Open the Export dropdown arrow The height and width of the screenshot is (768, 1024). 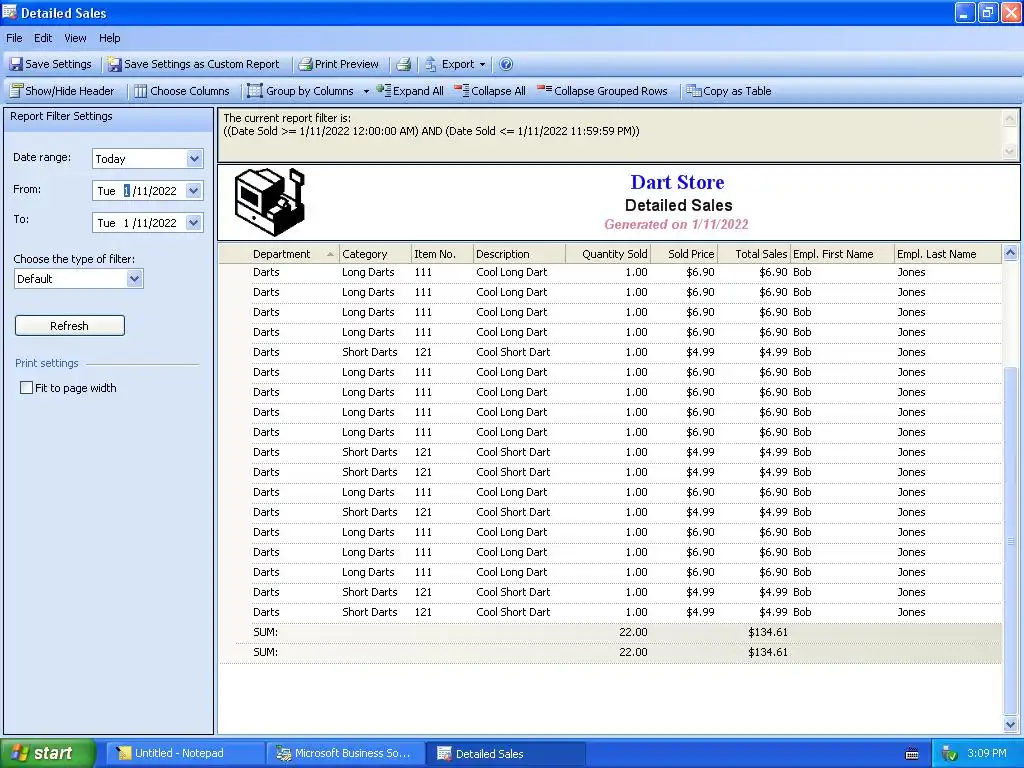pyautogui.click(x=483, y=65)
